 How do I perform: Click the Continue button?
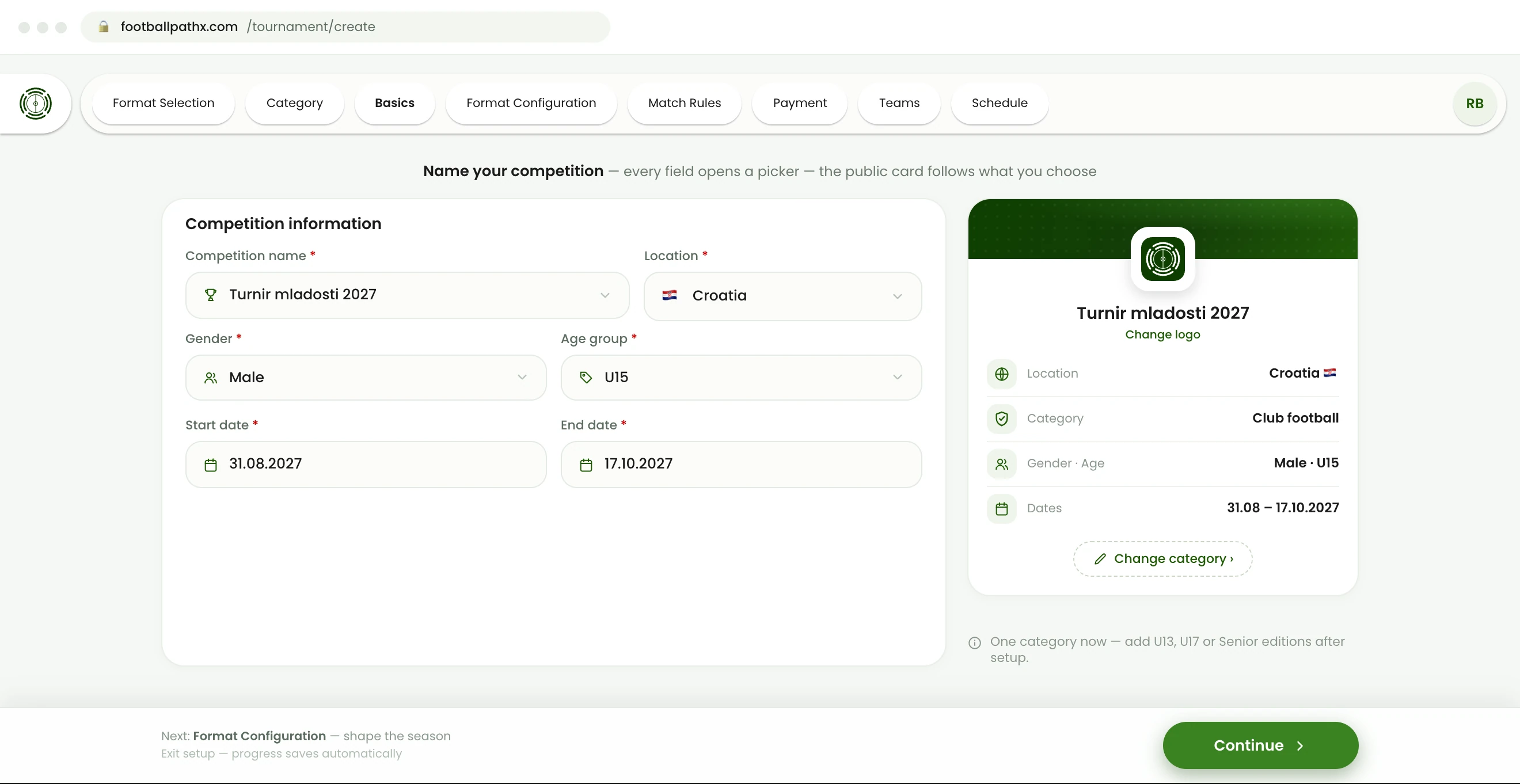click(1260, 745)
